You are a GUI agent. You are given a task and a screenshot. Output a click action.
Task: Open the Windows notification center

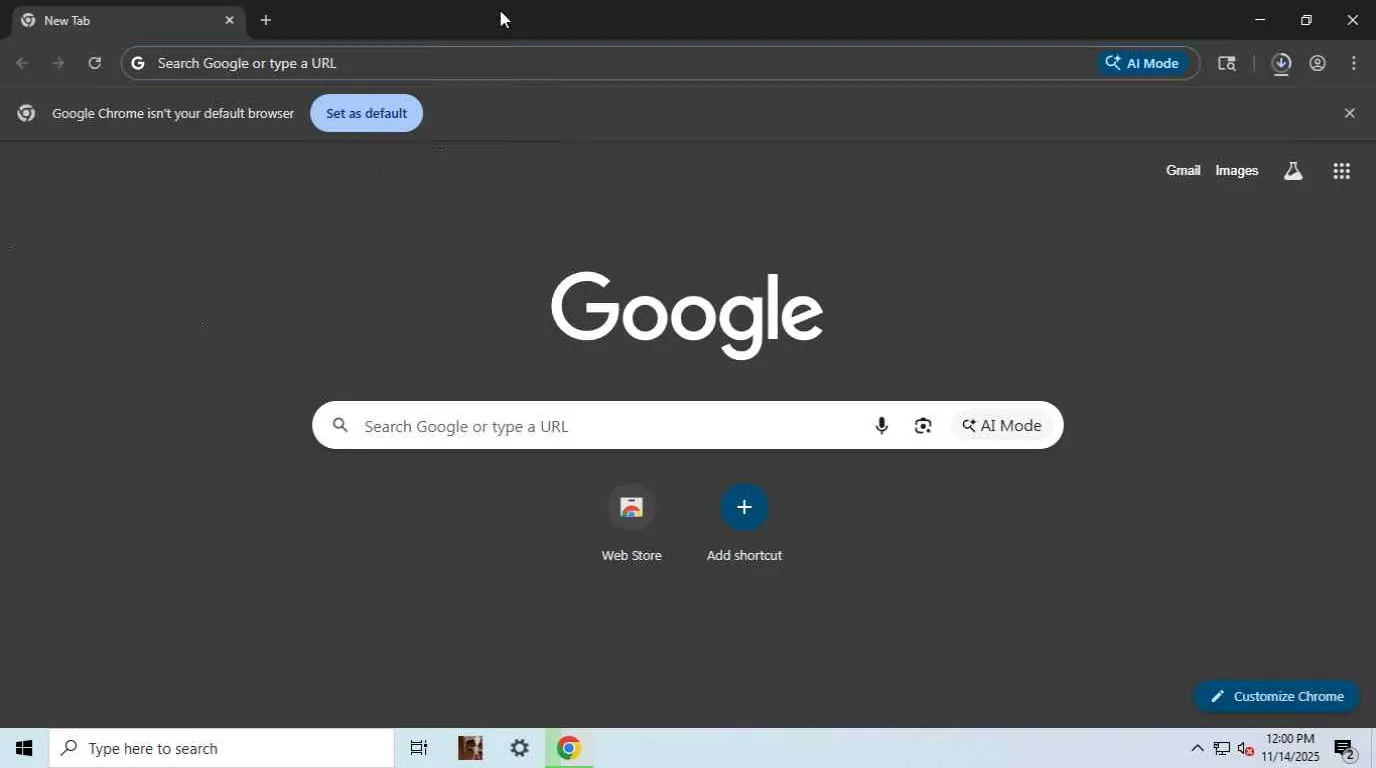[1345, 748]
